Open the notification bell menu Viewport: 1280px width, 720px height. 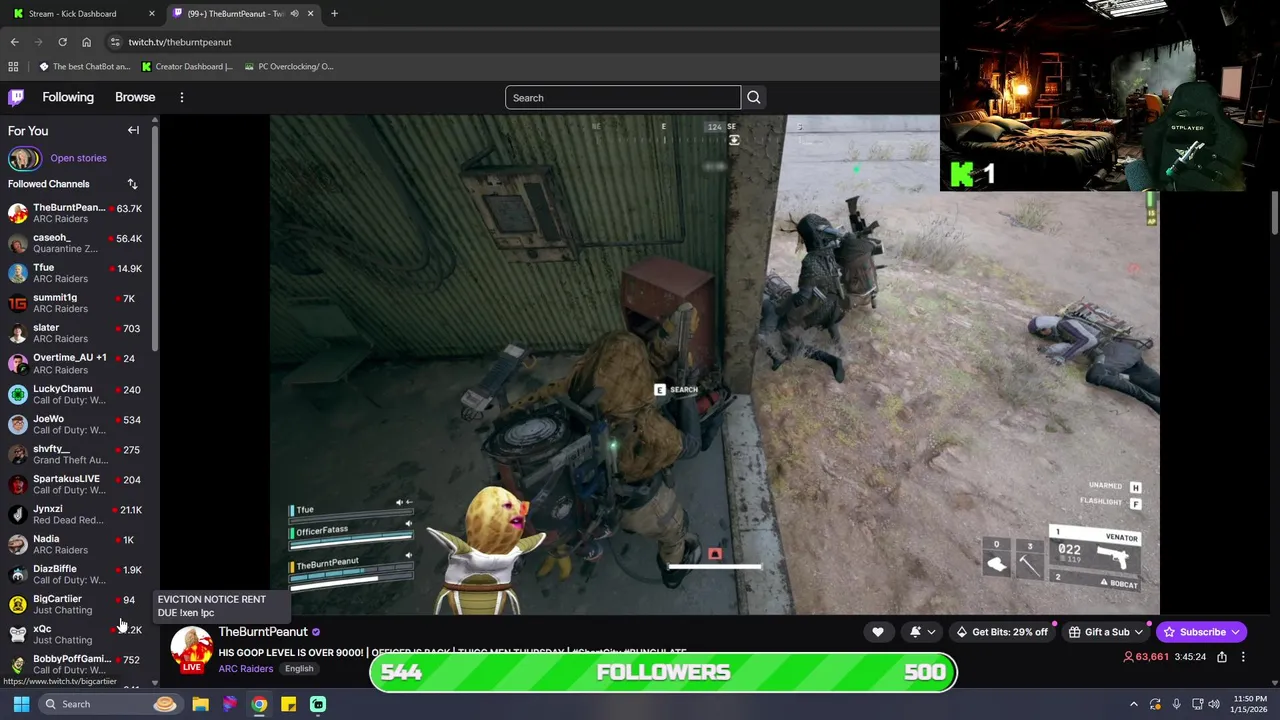[x=922, y=632]
